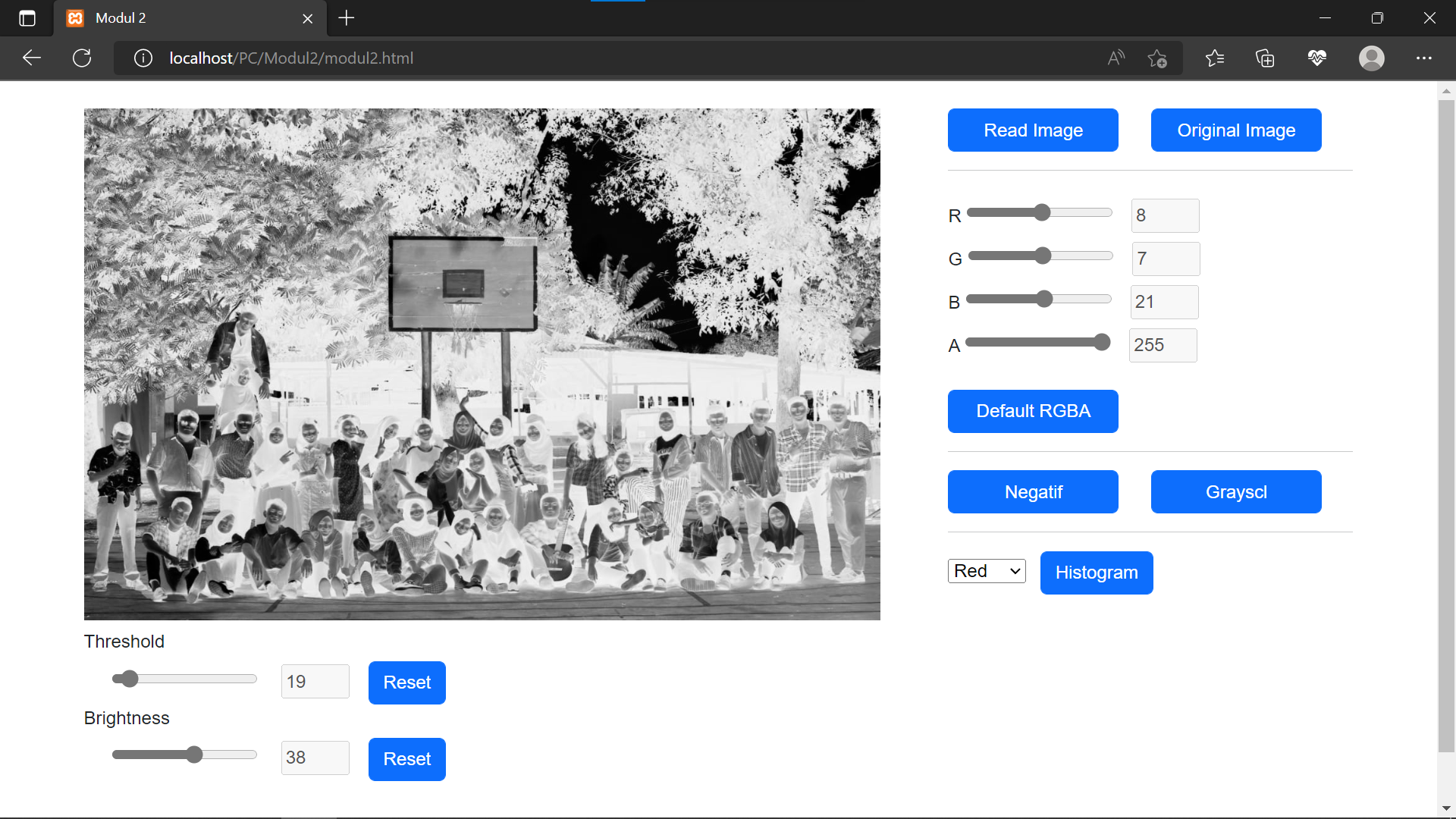Refresh the current page
The height and width of the screenshot is (819, 1456).
pos(82,58)
